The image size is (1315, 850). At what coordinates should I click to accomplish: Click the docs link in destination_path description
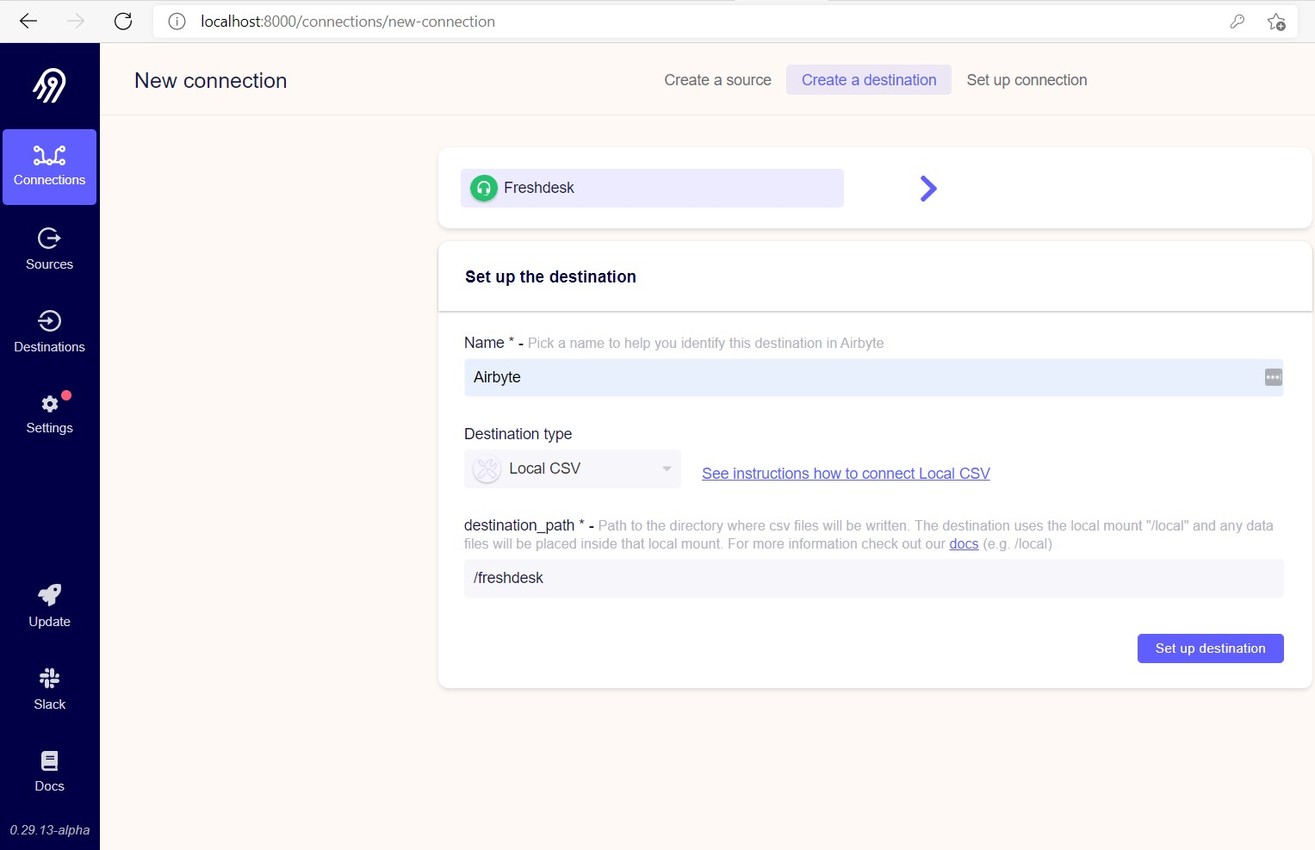(963, 543)
